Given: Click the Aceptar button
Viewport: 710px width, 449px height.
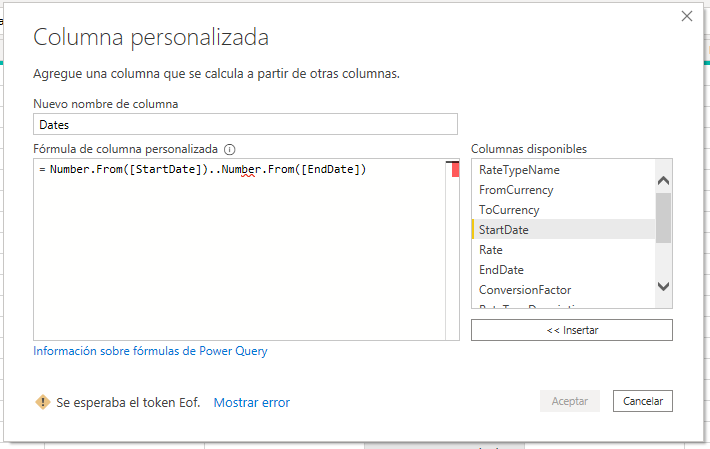Looking at the screenshot, I should click(570, 401).
